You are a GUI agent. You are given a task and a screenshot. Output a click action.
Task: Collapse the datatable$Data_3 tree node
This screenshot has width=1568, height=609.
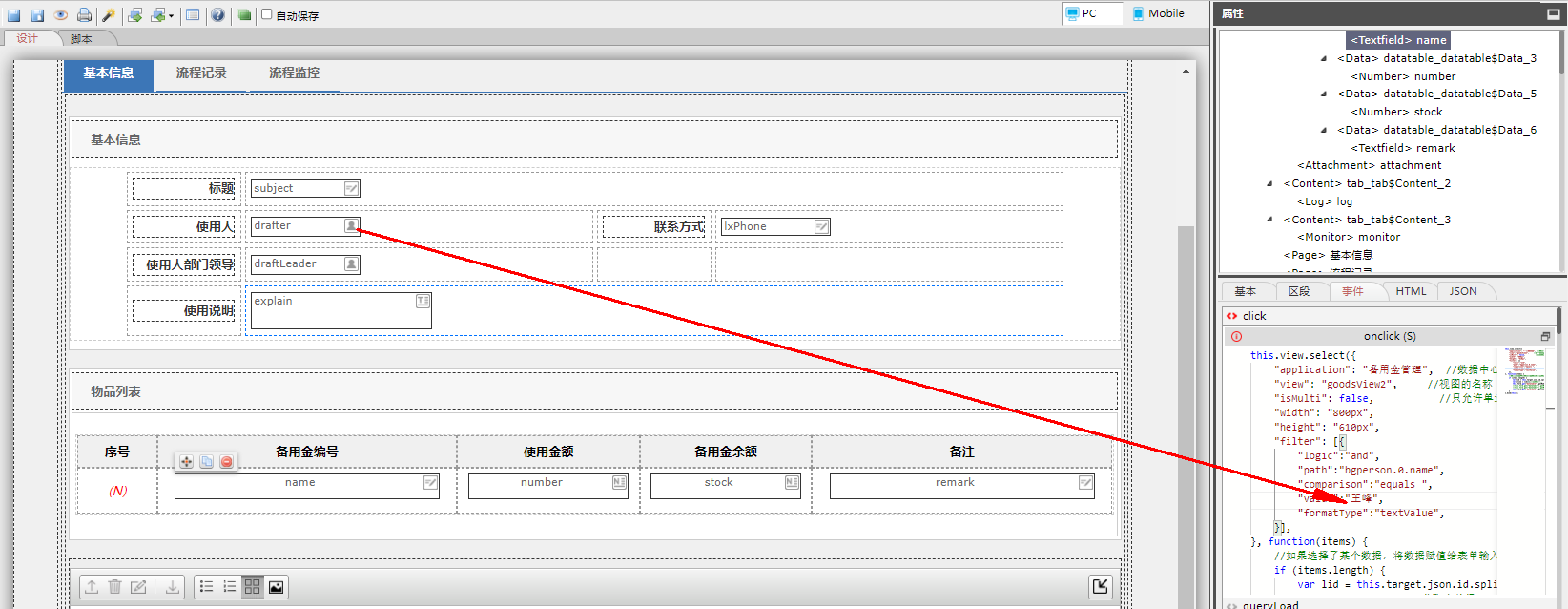tap(1324, 58)
